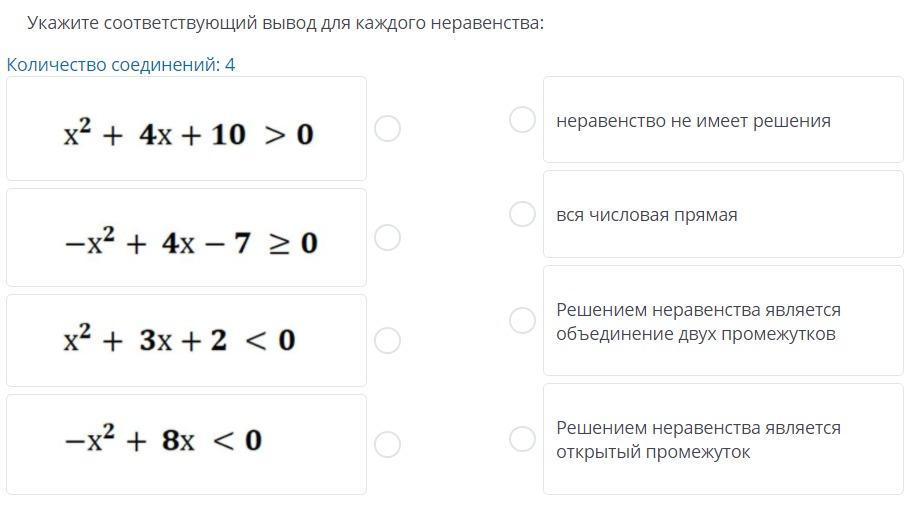
Task: Click the number 4 in the connections count
Action: (x=230, y=65)
